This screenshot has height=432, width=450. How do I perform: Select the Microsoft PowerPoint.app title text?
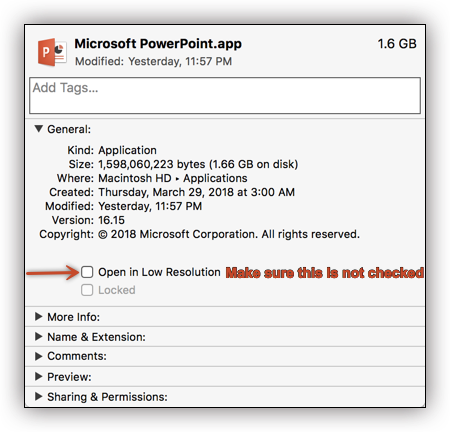[x=158, y=44]
